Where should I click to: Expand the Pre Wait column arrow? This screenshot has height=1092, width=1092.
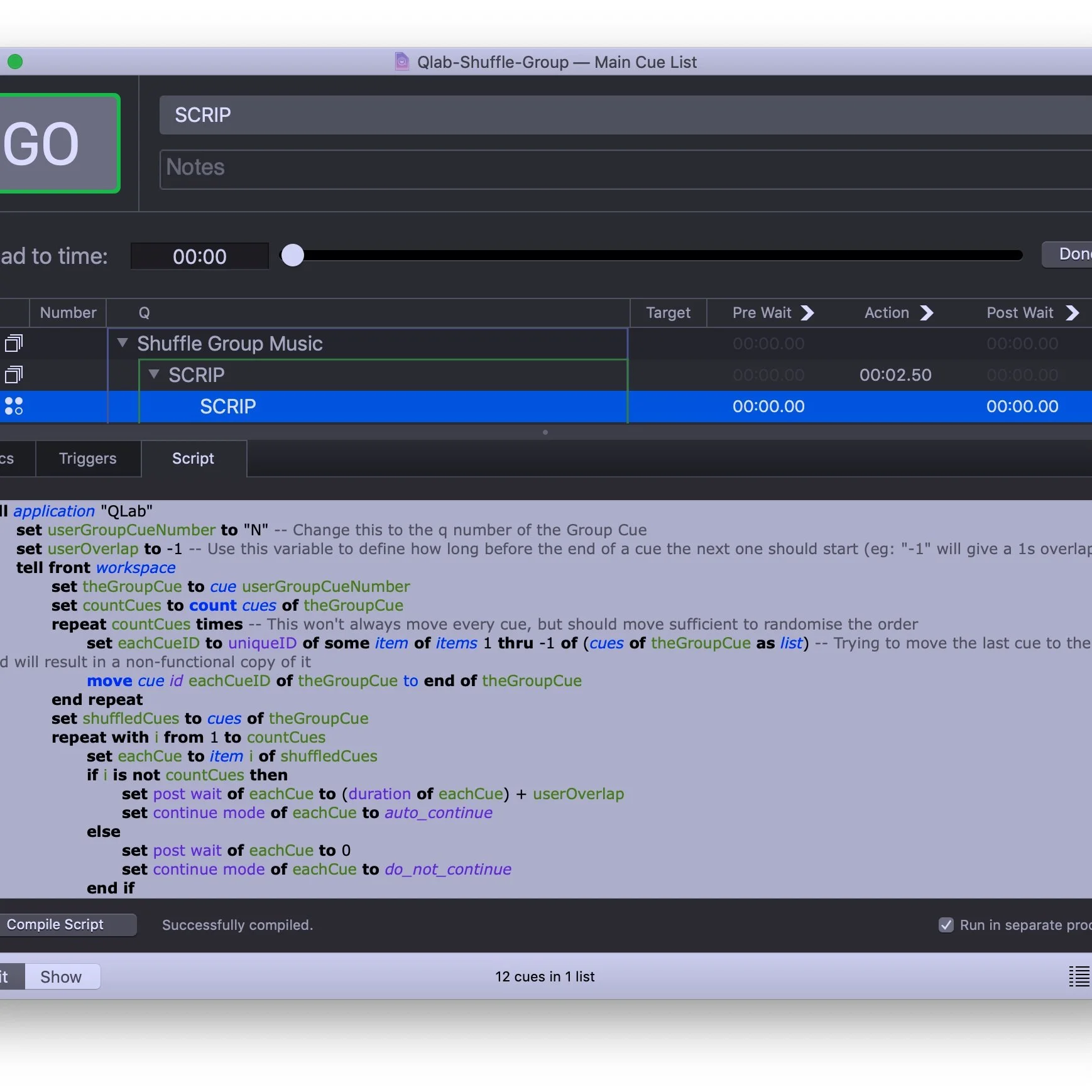807,313
